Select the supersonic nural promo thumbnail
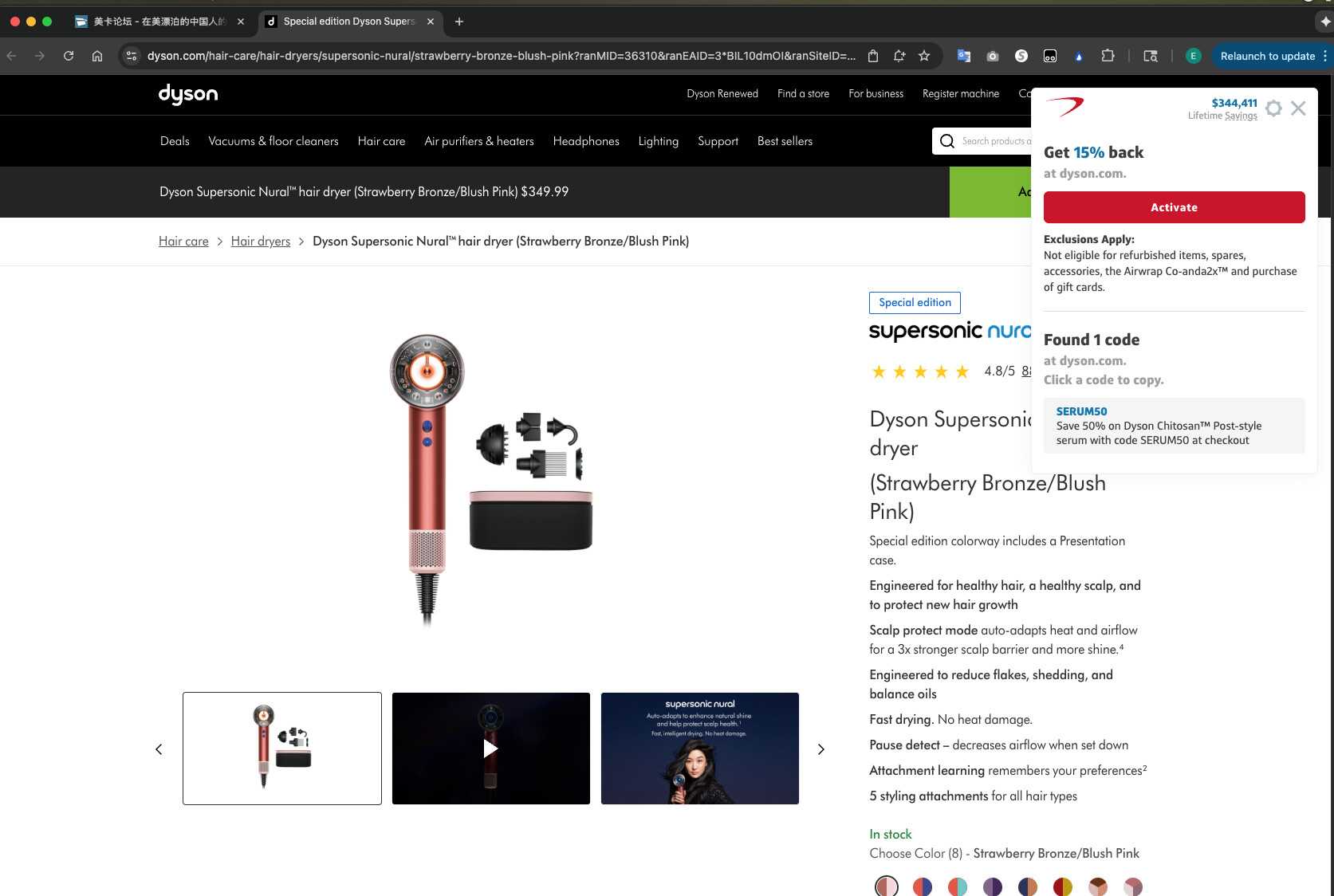 pyautogui.click(x=699, y=749)
